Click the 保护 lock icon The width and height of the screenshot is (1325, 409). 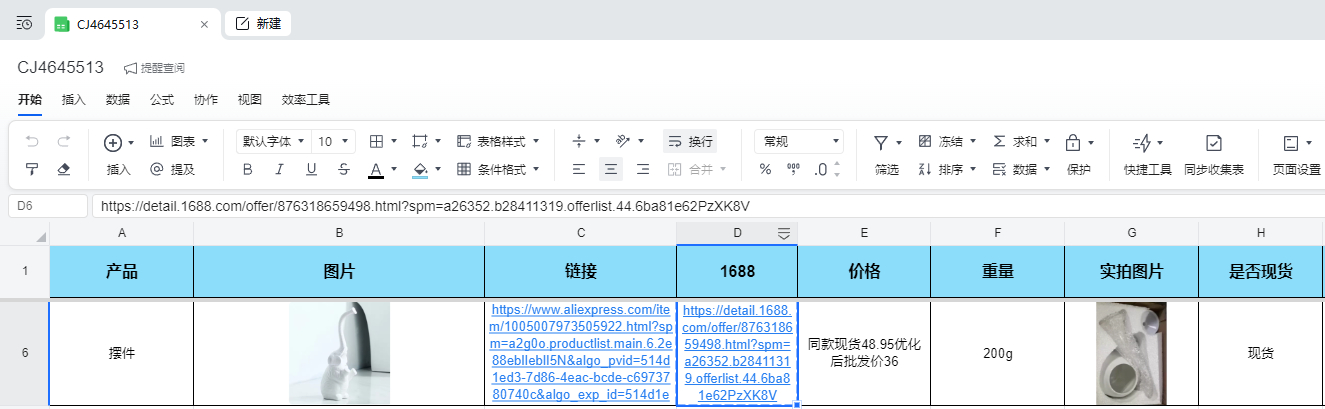[1072, 143]
